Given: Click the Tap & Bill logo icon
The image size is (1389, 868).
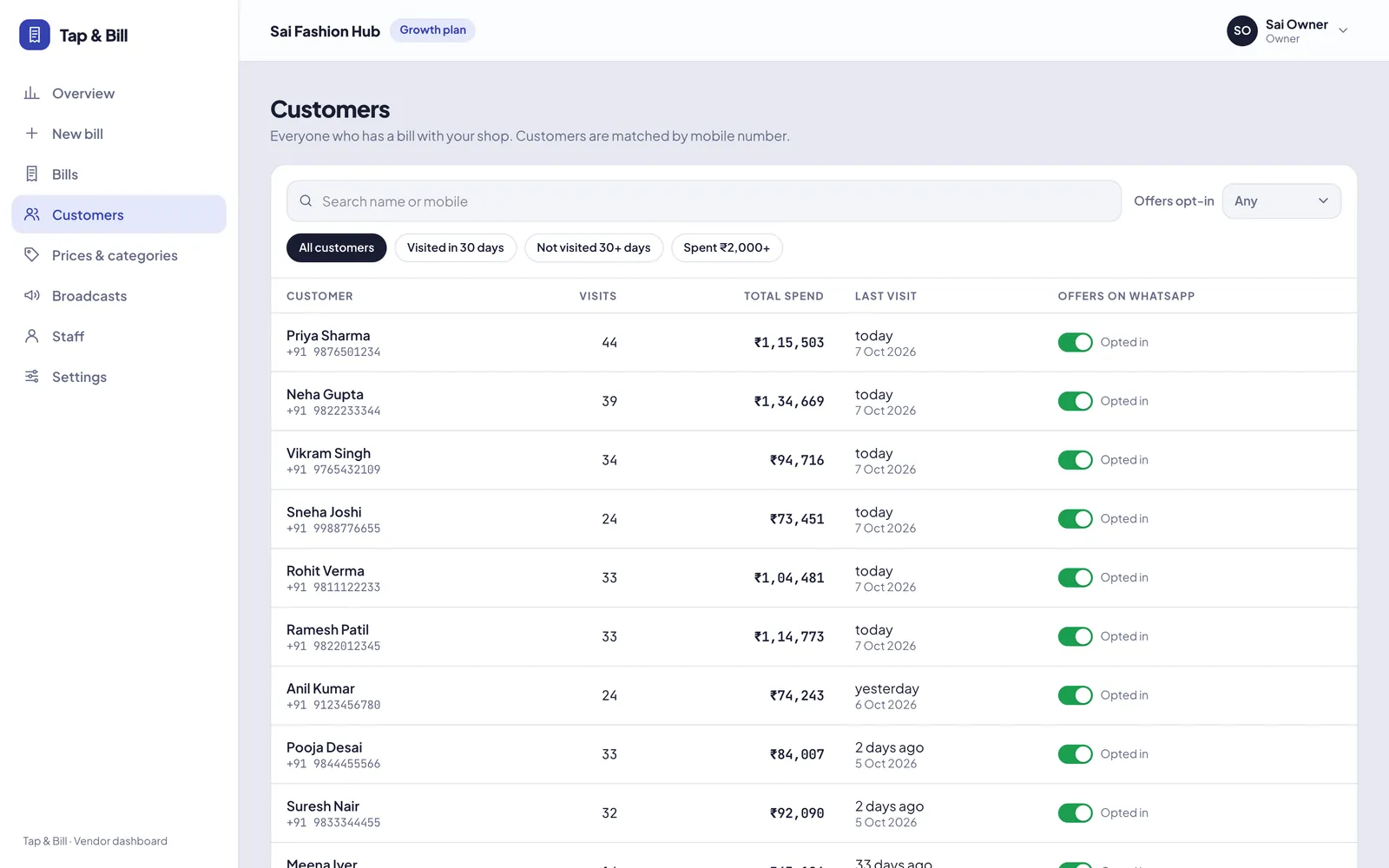Looking at the screenshot, I should 35,35.
